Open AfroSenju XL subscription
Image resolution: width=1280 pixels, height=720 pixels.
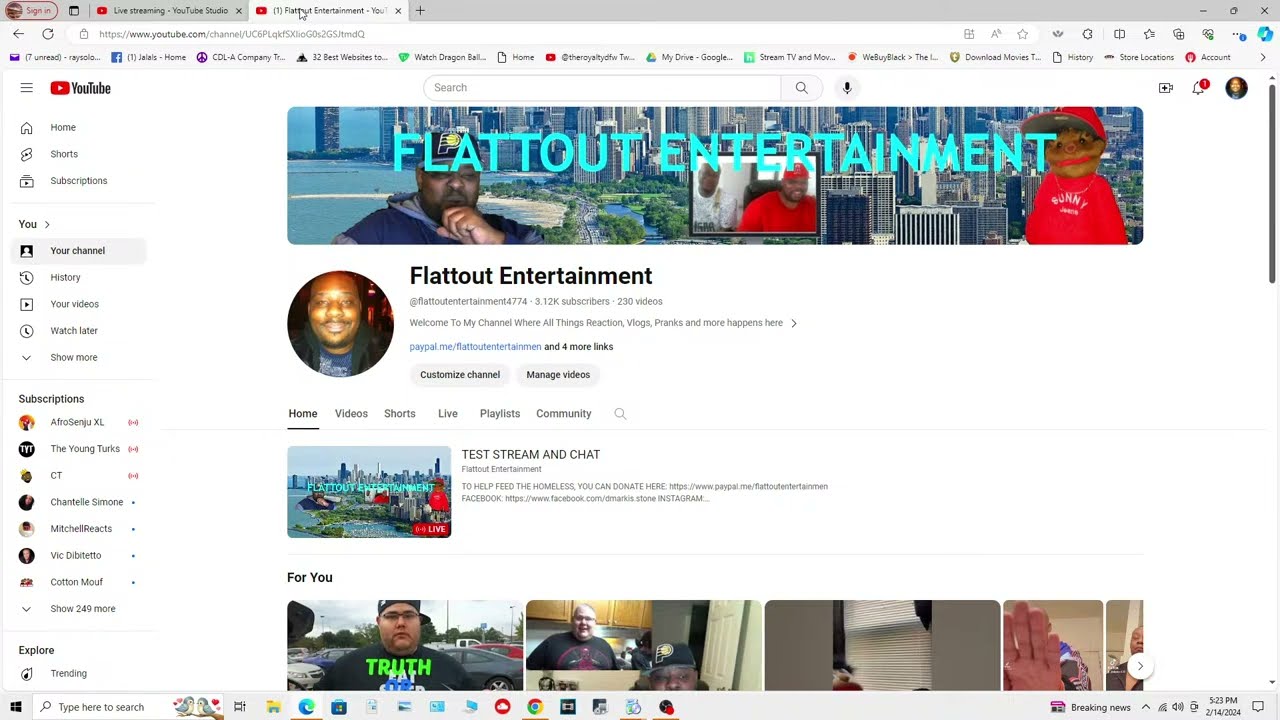78,422
